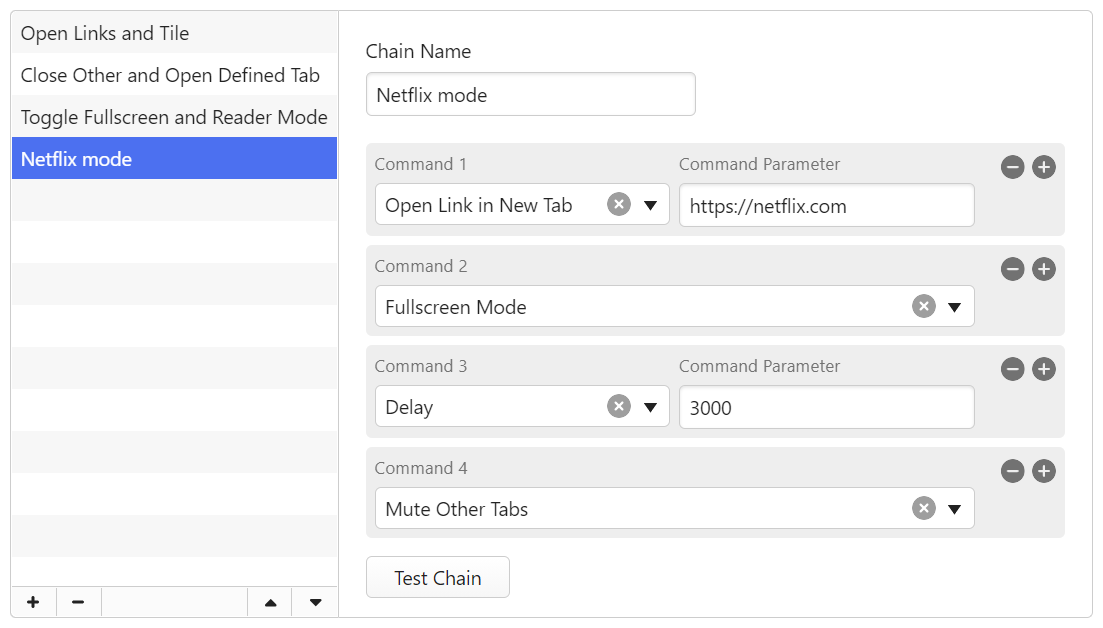1103x628 pixels.
Task: Remove Command 4 with minus icon
Action: [x=1012, y=471]
